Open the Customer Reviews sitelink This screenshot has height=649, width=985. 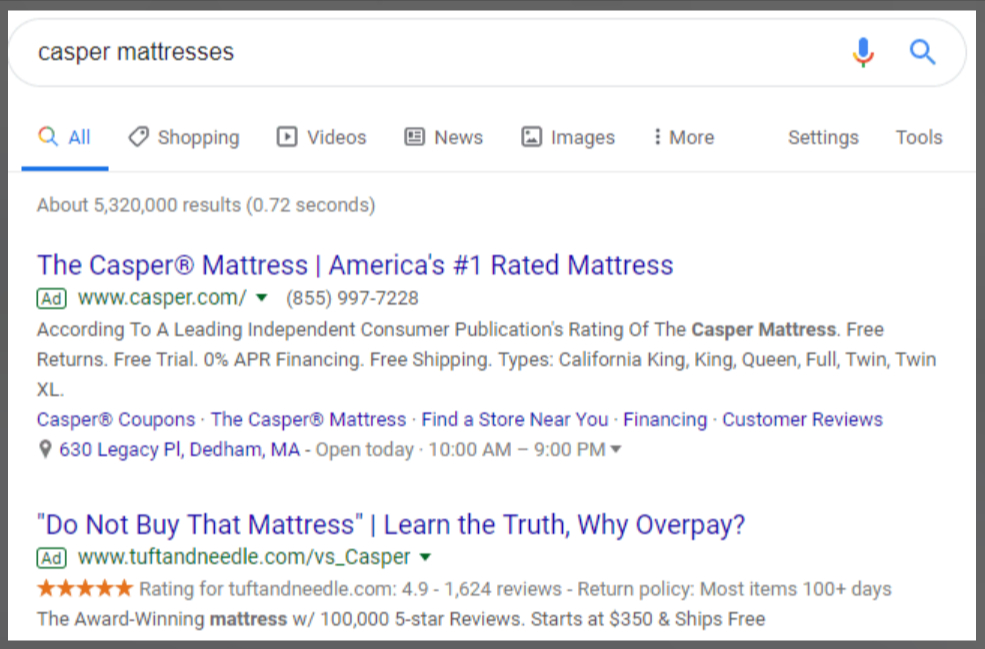802,420
